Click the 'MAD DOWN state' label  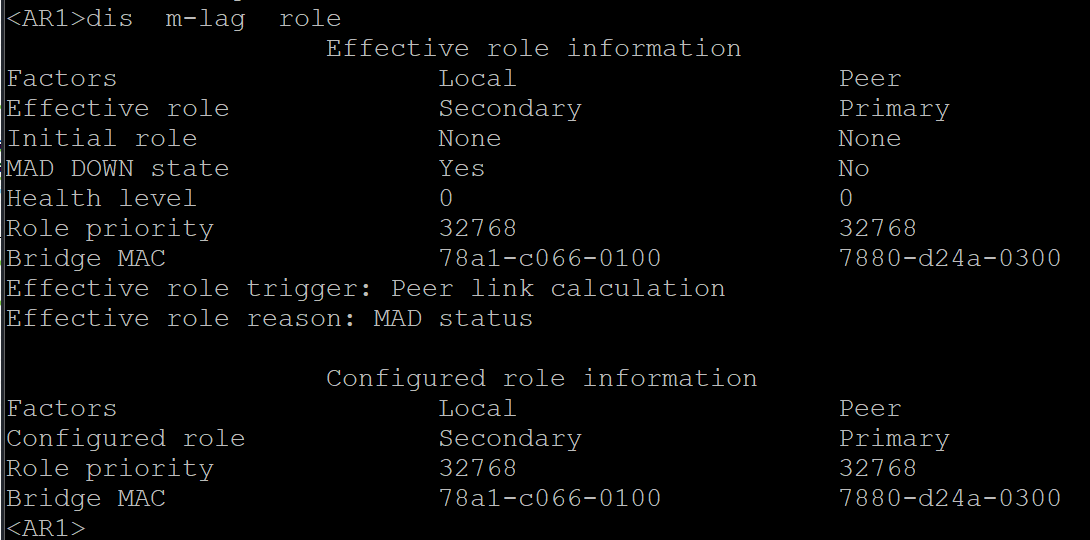coord(117,169)
